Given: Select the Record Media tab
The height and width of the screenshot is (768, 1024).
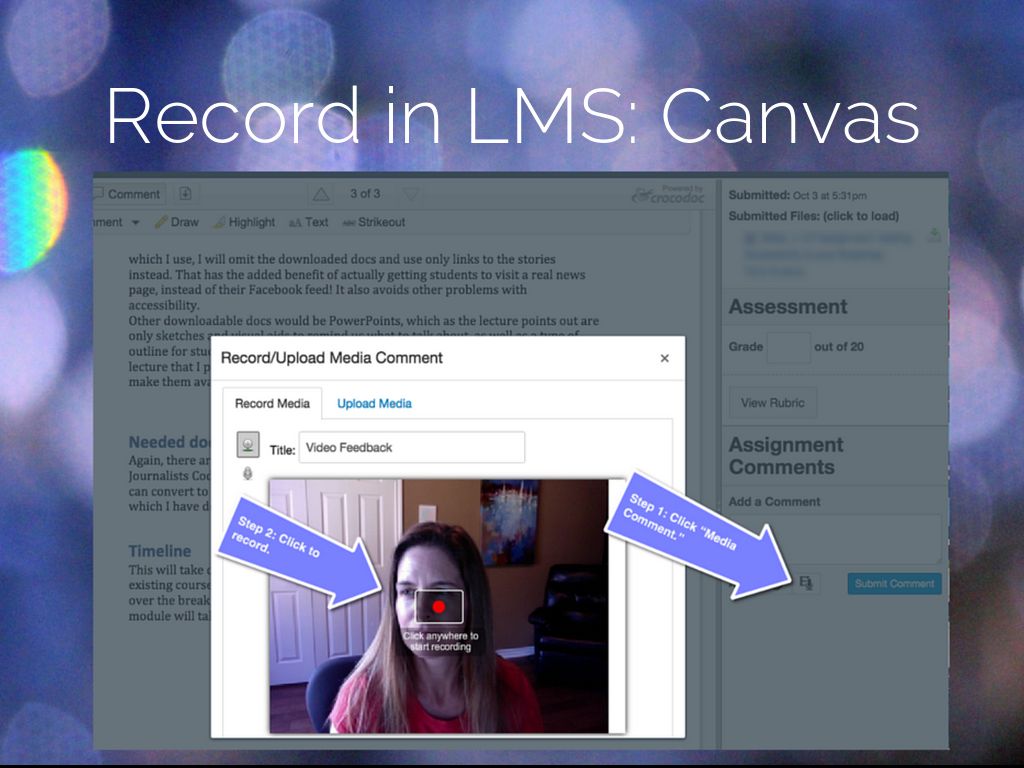Looking at the screenshot, I should coord(272,403).
